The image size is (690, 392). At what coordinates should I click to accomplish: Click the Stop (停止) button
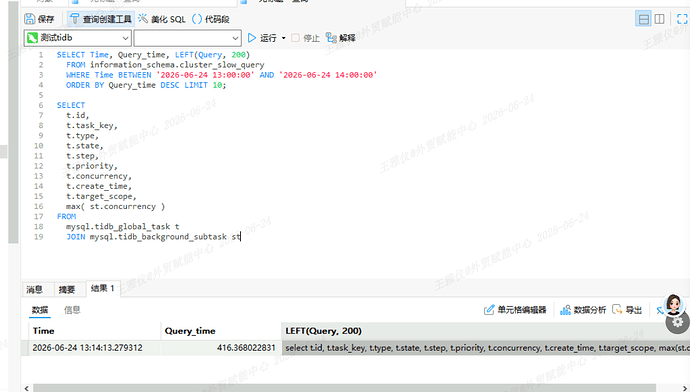[305, 38]
